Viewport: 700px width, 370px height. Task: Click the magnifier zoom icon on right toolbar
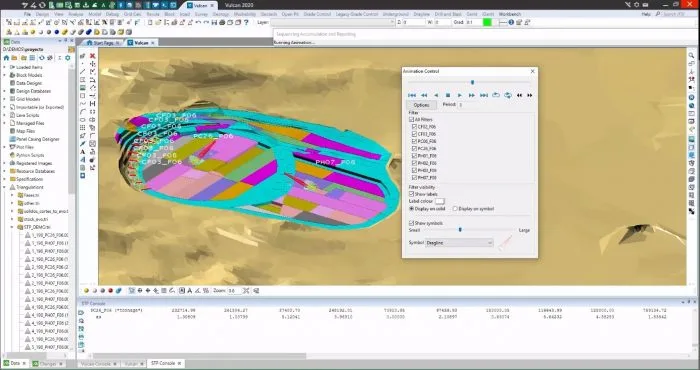[x=691, y=55]
